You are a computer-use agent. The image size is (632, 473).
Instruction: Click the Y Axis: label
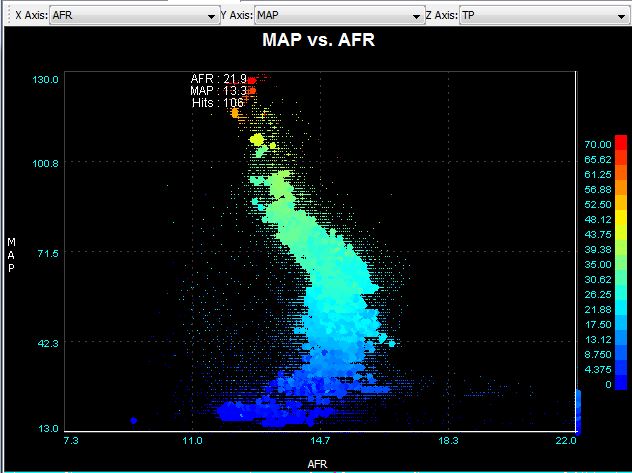[x=237, y=15]
